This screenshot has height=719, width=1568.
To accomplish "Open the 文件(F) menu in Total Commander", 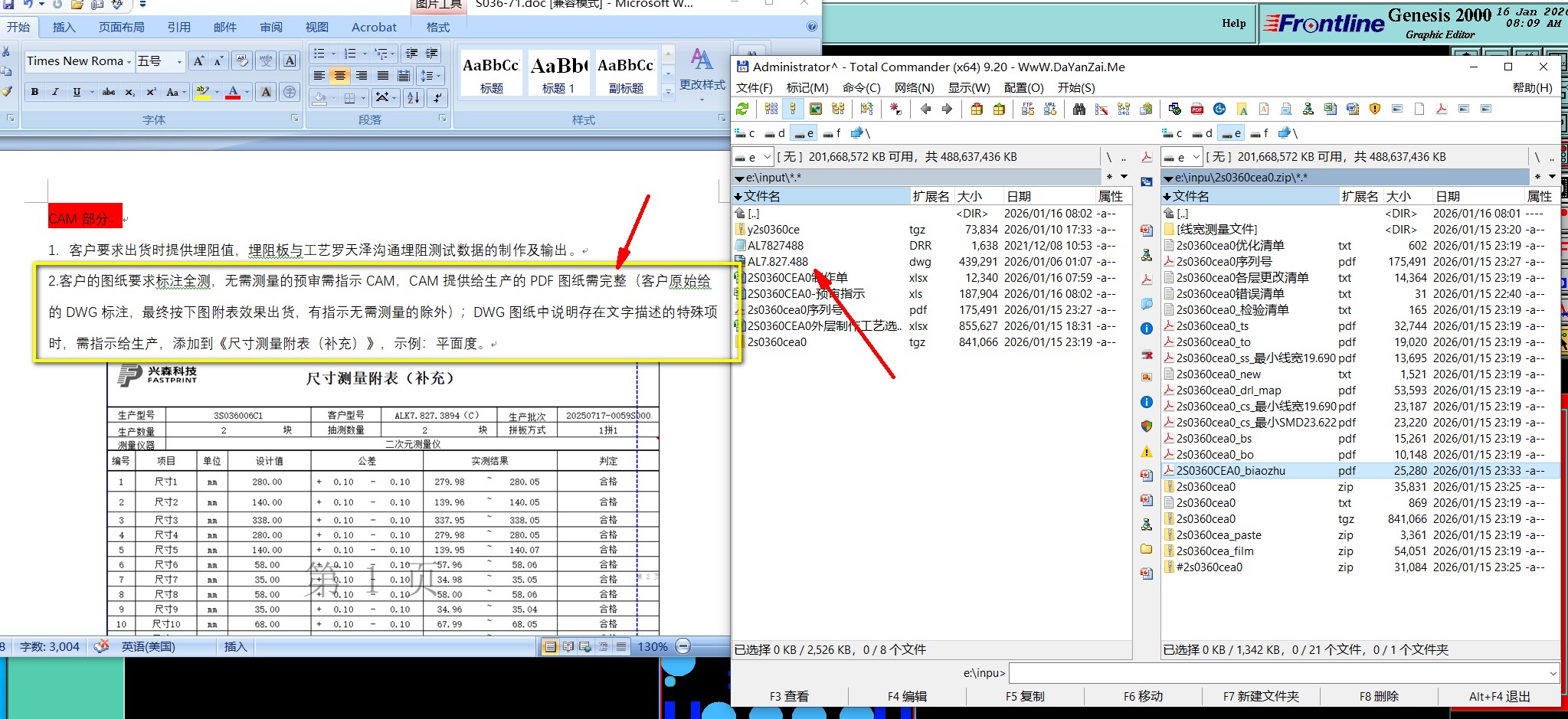I will pos(755,87).
